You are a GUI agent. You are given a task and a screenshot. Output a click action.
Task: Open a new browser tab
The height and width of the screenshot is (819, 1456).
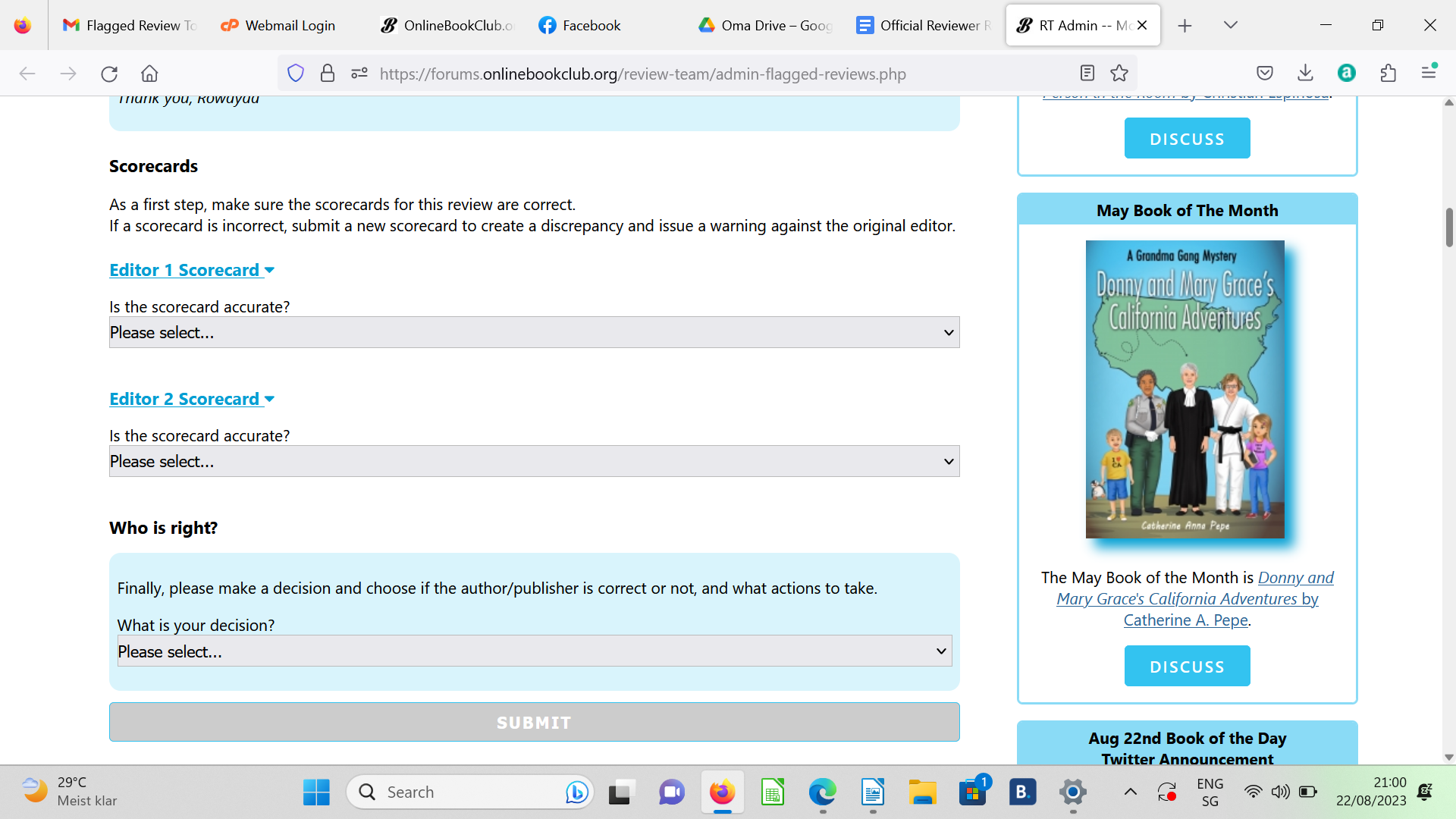pyautogui.click(x=1185, y=26)
